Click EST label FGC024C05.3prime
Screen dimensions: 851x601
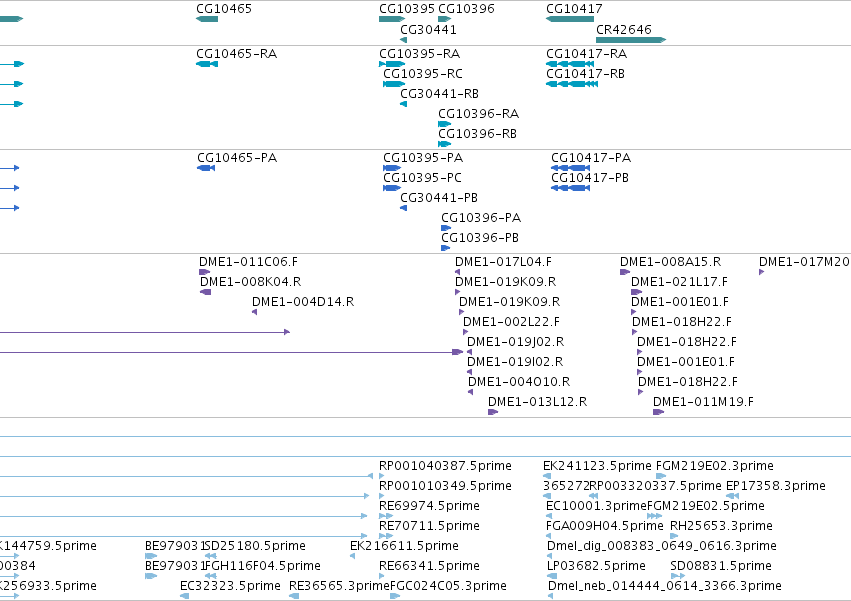[448, 586]
